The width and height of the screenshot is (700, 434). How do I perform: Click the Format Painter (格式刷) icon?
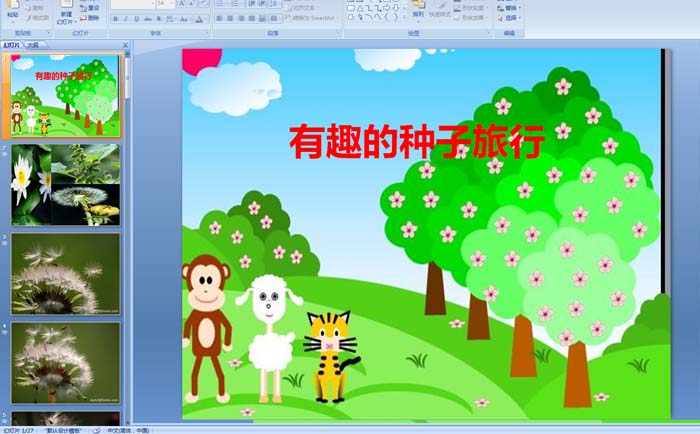[x=29, y=18]
